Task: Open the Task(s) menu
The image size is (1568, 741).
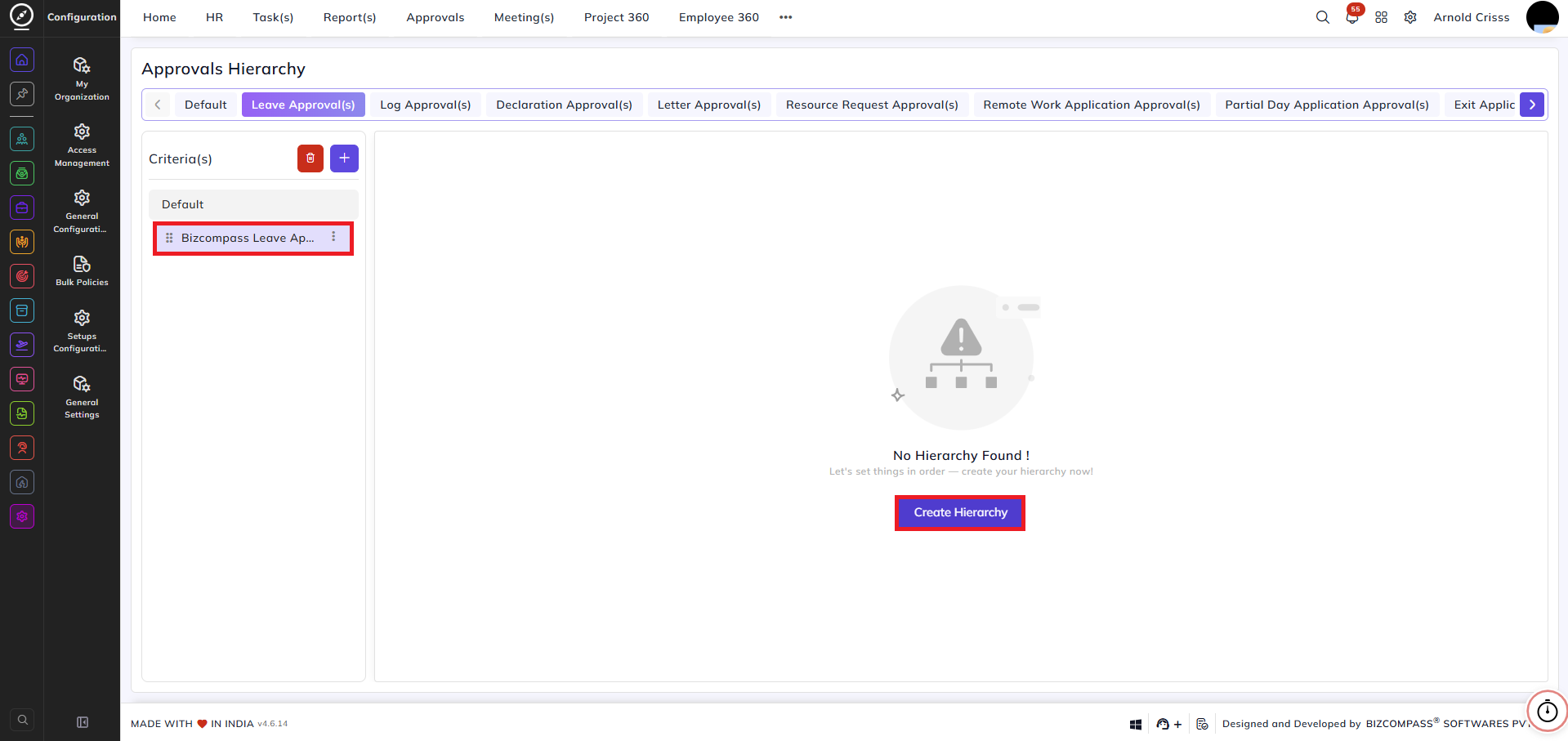Action: point(273,17)
